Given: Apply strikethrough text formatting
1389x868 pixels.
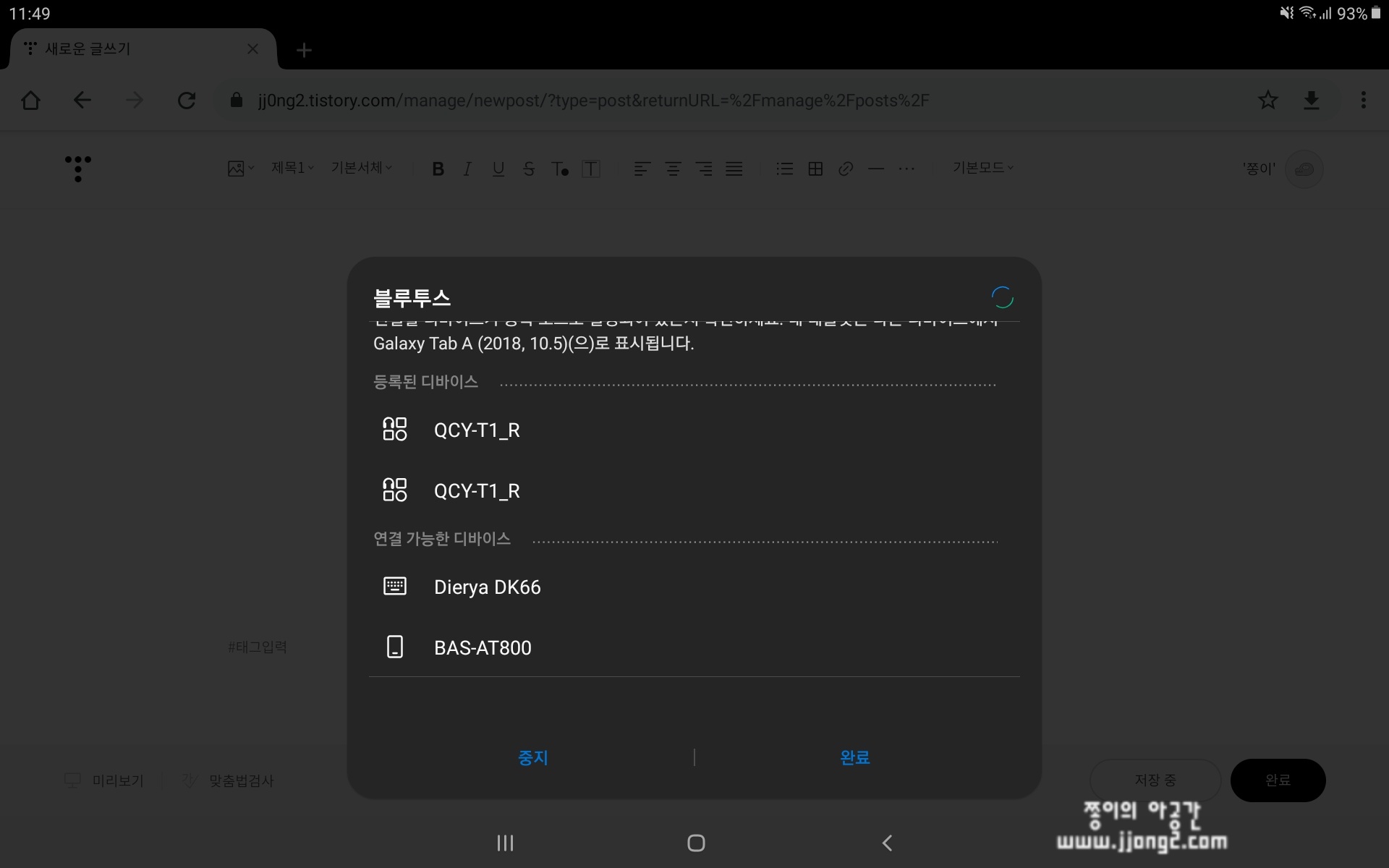Looking at the screenshot, I should tap(529, 169).
